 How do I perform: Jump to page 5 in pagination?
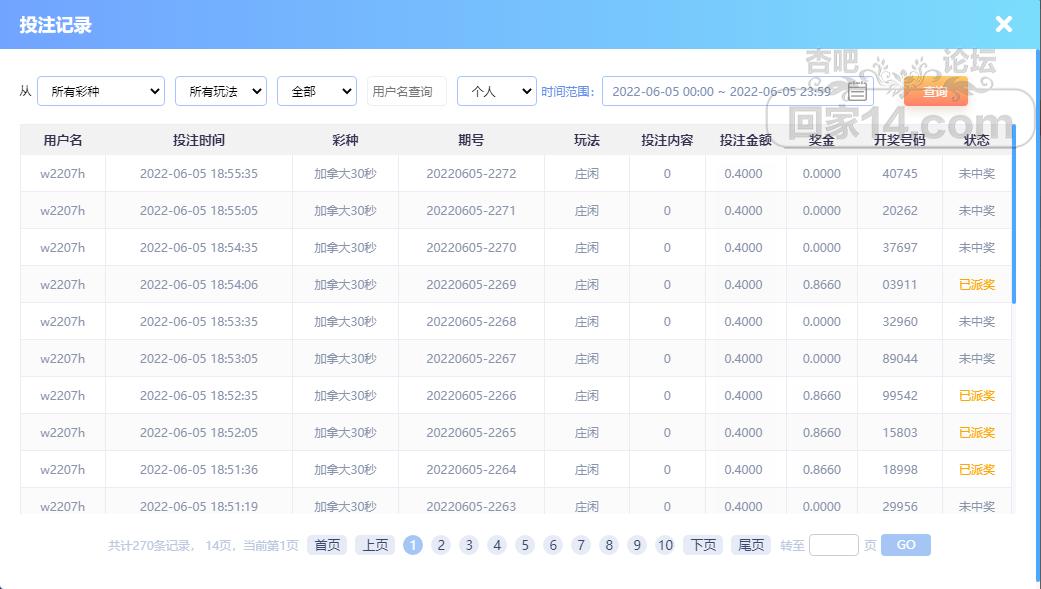point(525,545)
